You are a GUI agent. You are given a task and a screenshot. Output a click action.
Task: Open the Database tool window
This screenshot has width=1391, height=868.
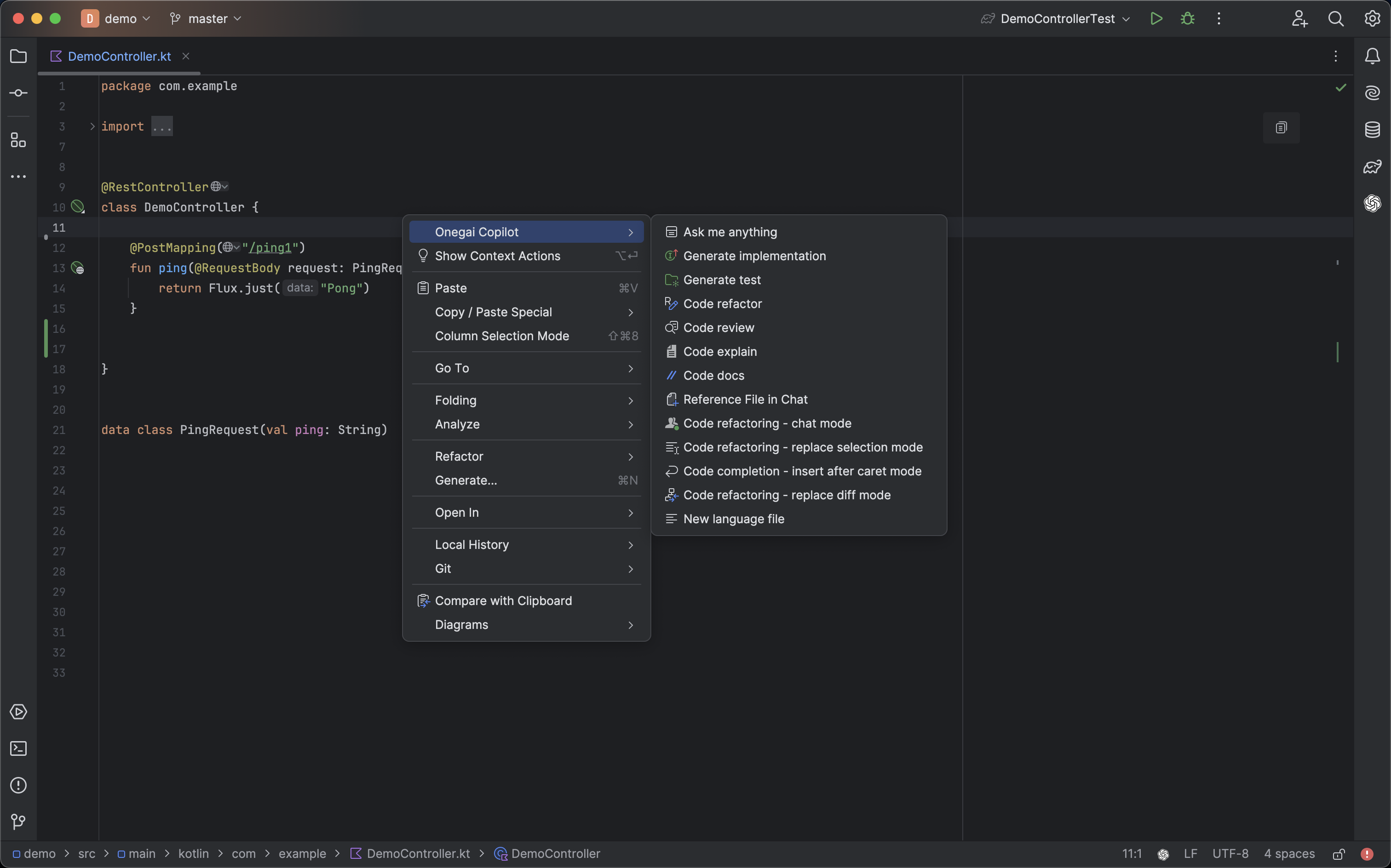pyautogui.click(x=1373, y=130)
